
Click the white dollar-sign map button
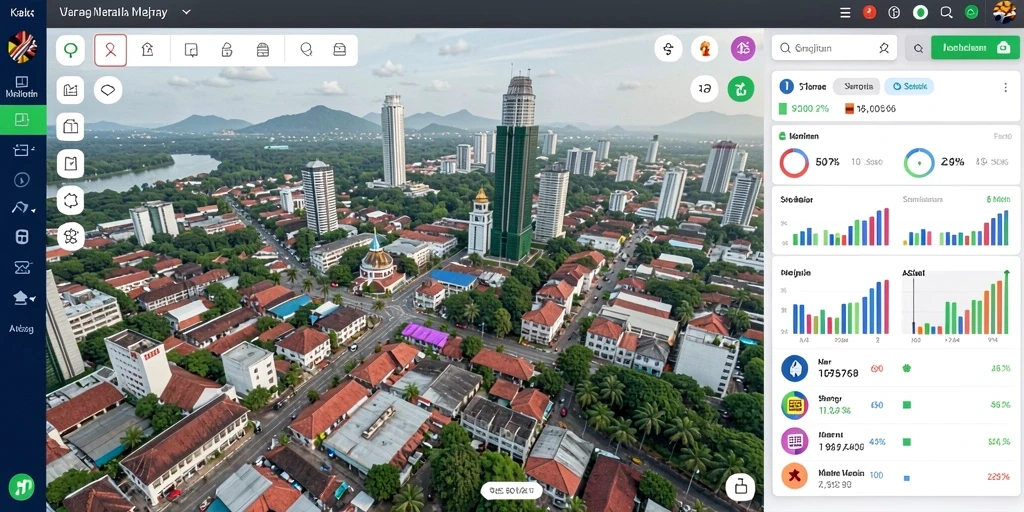pos(668,48)
